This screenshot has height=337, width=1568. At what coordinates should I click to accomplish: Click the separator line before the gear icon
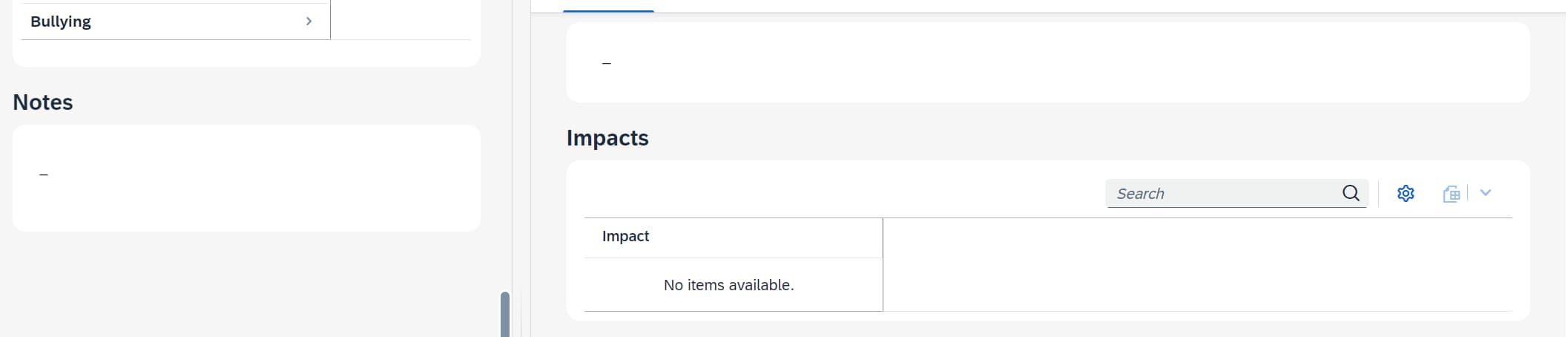click(x=1379, y=194)
